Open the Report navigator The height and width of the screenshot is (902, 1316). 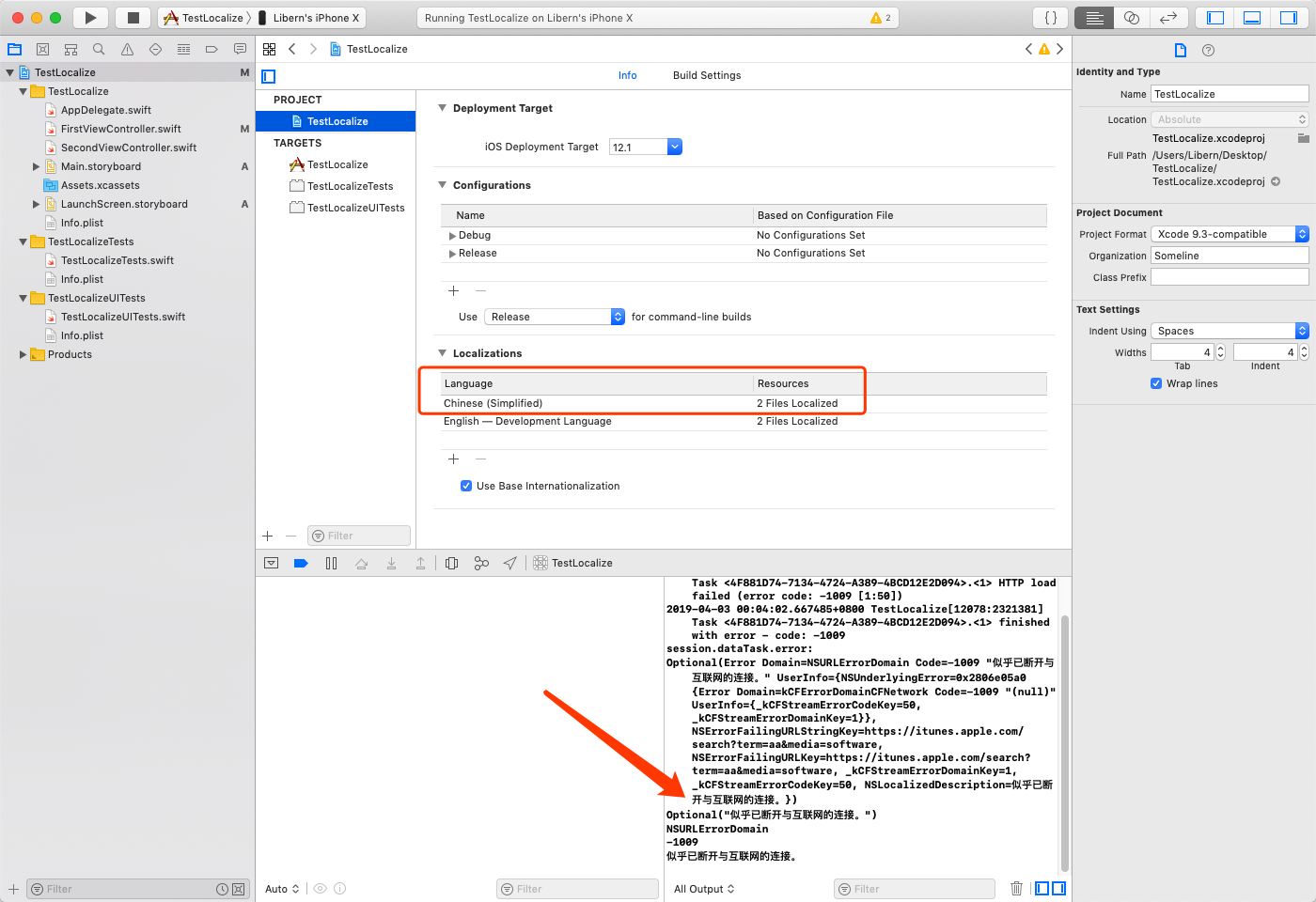pos(240,49)
